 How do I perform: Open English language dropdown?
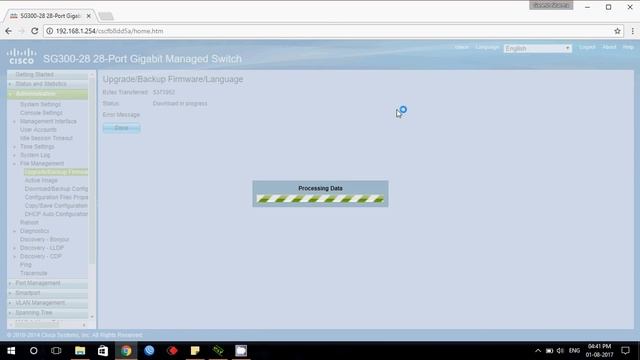(x=538, y=49)
